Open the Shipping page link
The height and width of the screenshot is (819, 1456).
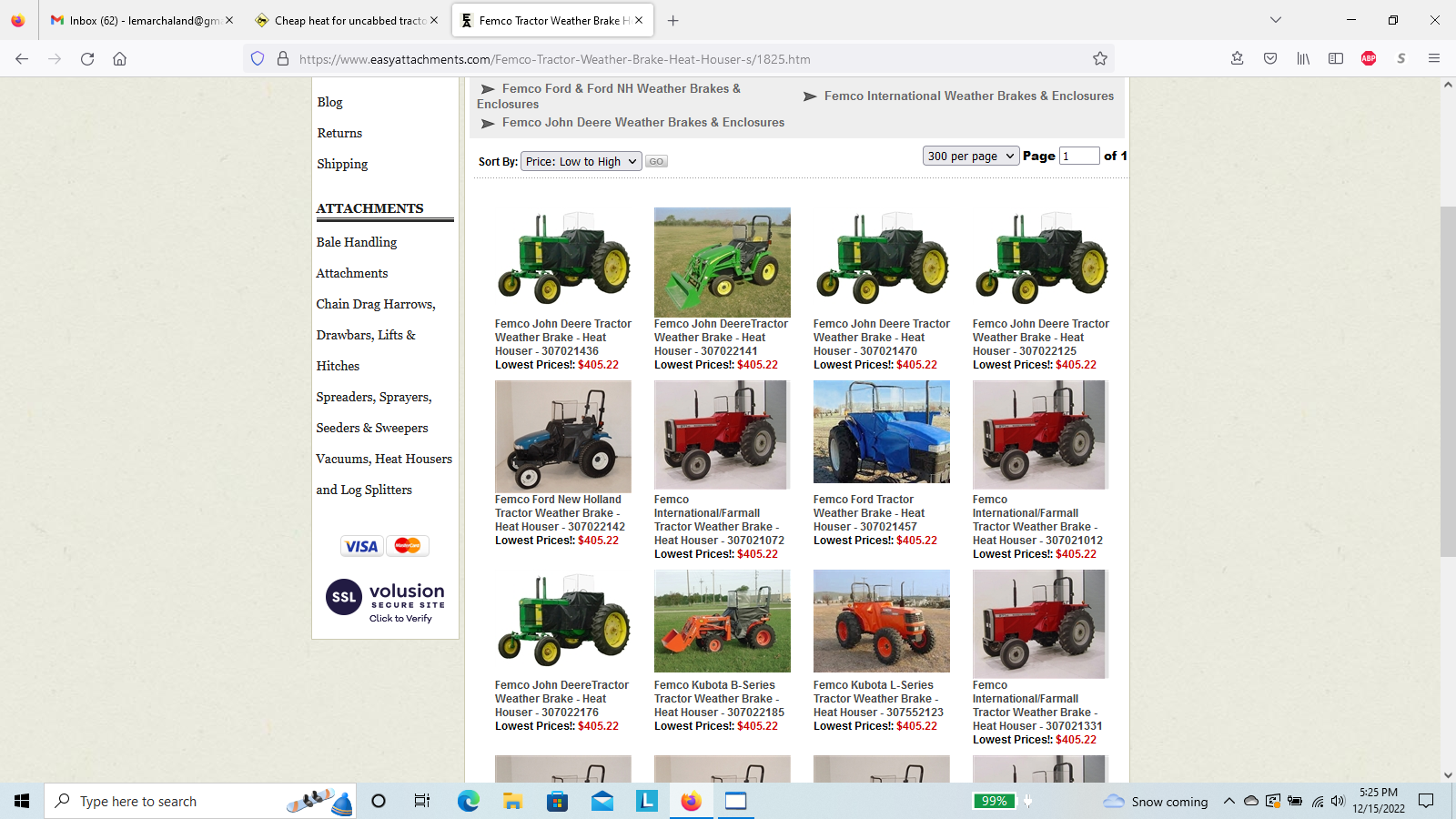(x=342, y=164)
